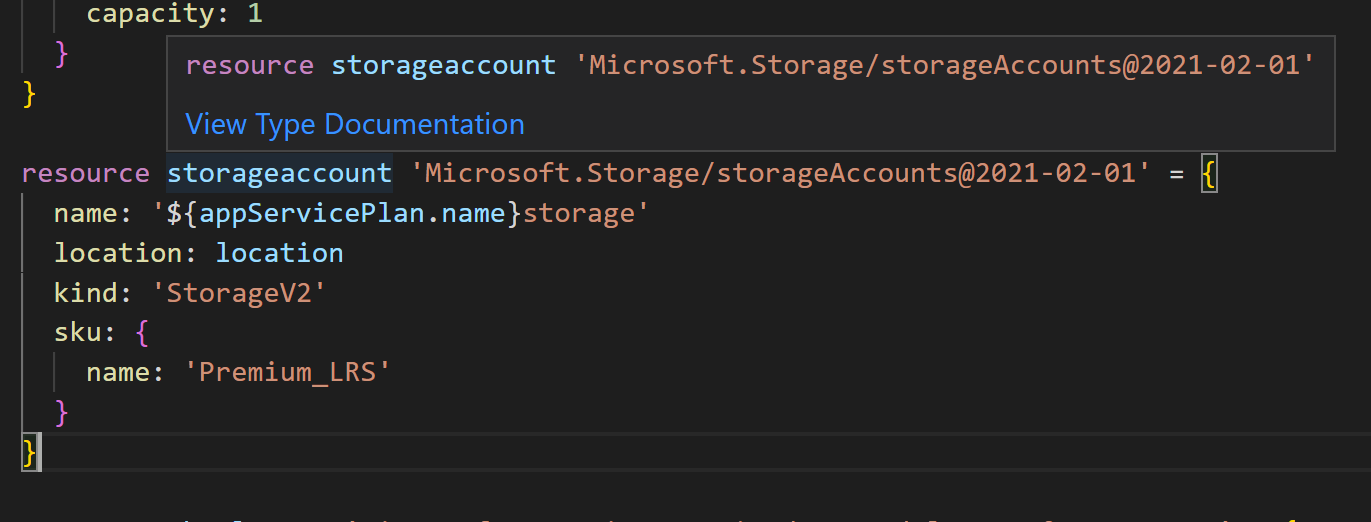This screenshot has height=522, width=1371.
Task: Click the highlighted opening brace after equals sign
Action: (1208, 173)
